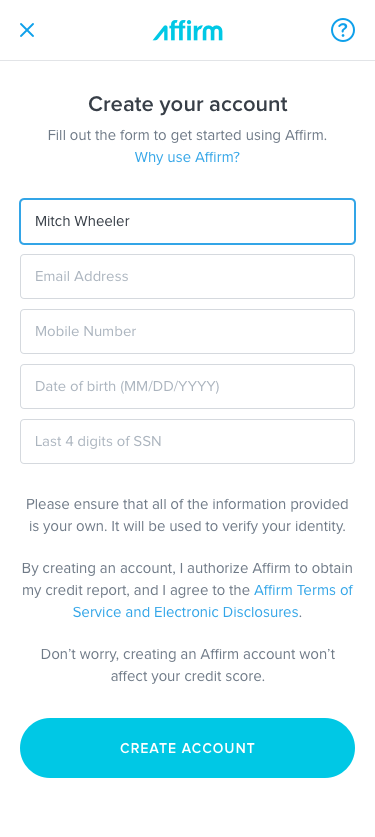The width and height of the screenshot is (375, 837).
Task: Activate the Date of birth field
Action: [x=187, y=386]
